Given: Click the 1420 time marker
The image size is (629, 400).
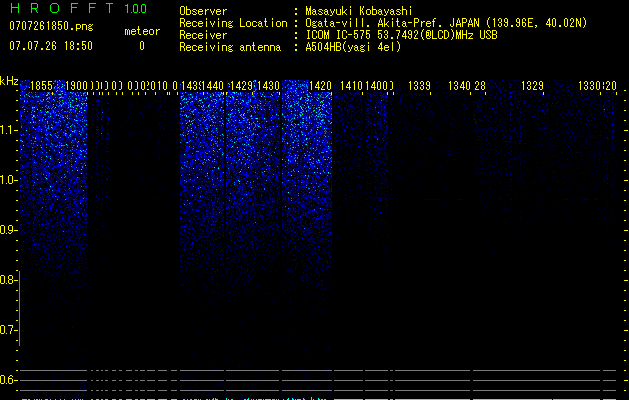Looking at the screenshot, I should (x=321, y=86).
